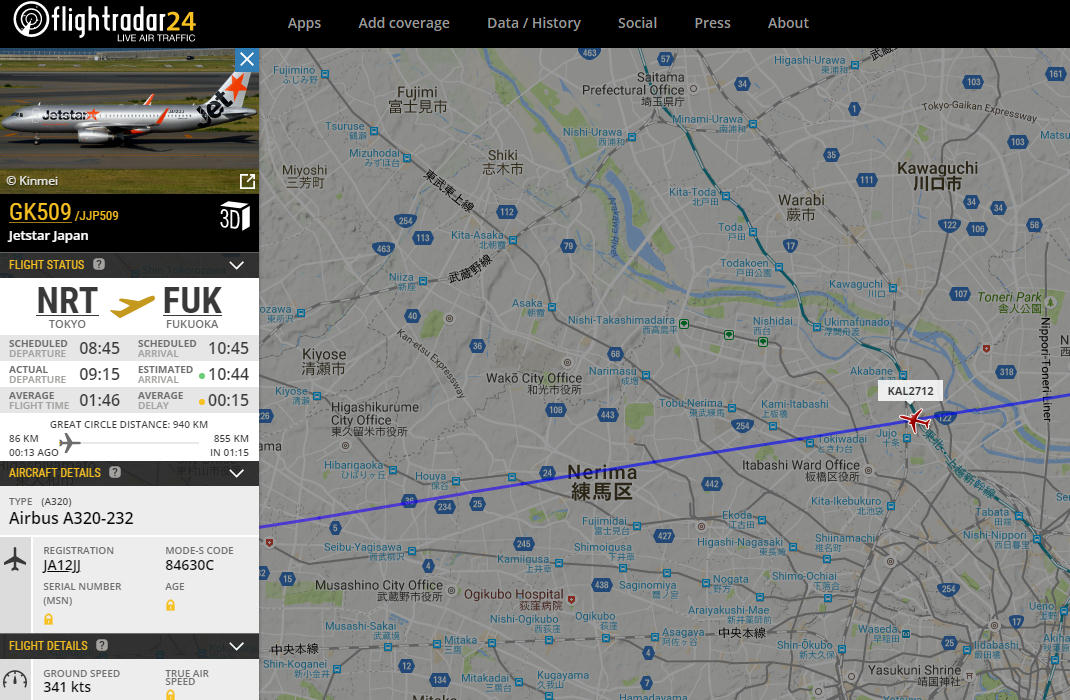Open Flight Status help question mark
This screenshot has width=1070, height=700.
point(99,264)
